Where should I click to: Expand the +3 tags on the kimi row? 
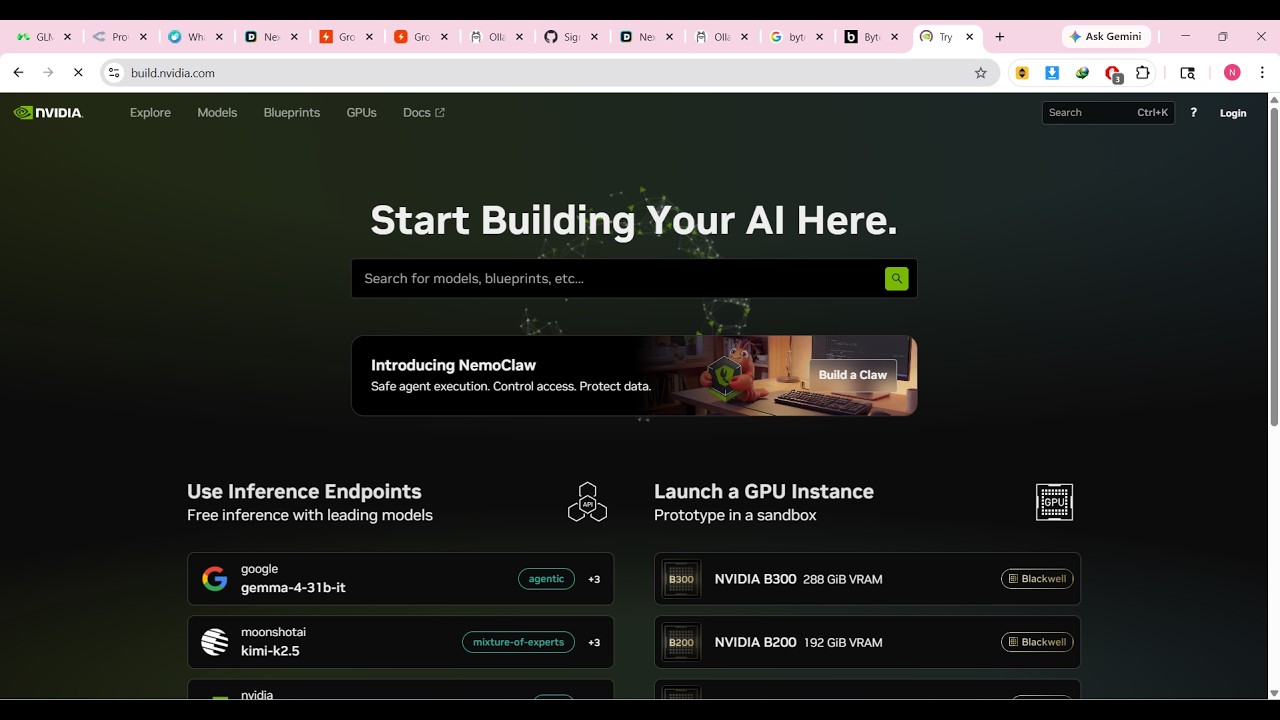[594, 642]
